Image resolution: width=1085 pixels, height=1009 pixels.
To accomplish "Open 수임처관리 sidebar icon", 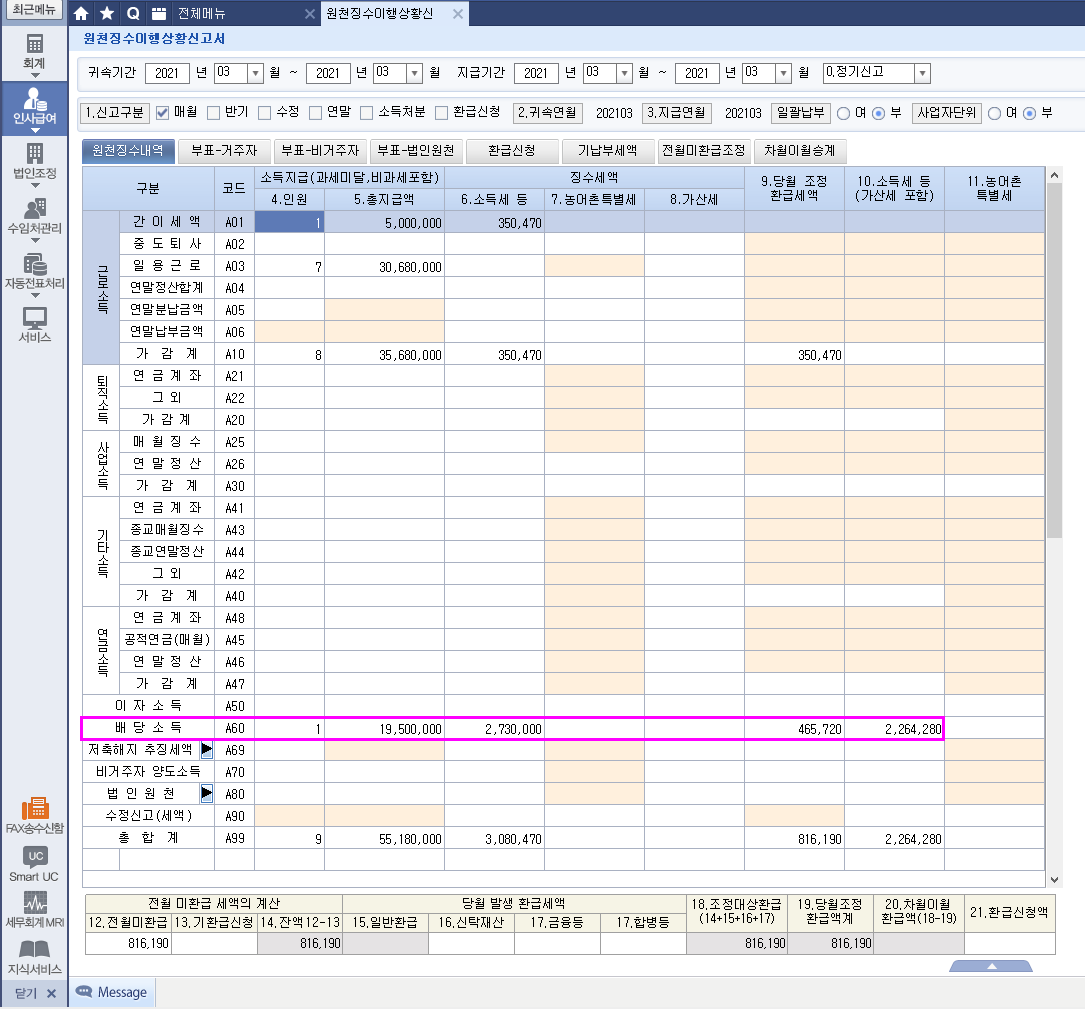I will [x=35, y=216].
